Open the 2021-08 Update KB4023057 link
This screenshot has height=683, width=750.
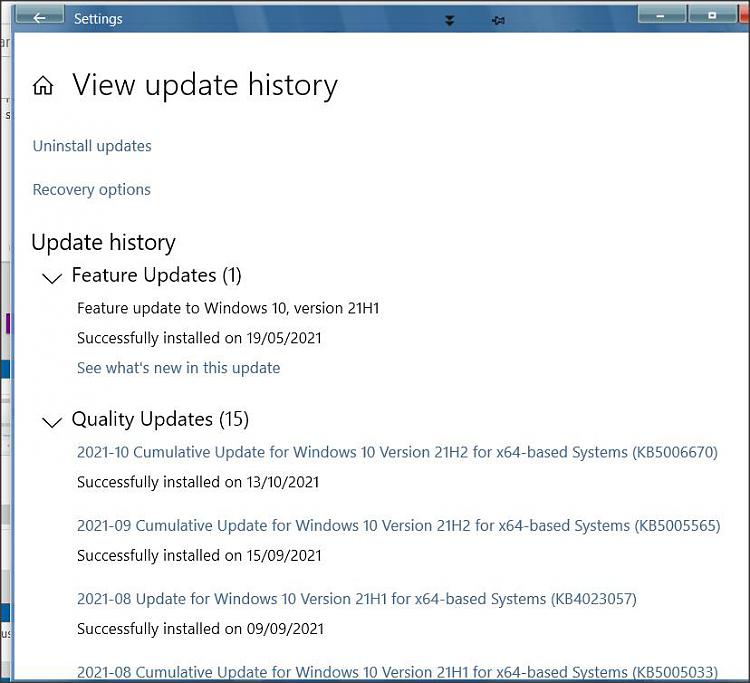357,599
